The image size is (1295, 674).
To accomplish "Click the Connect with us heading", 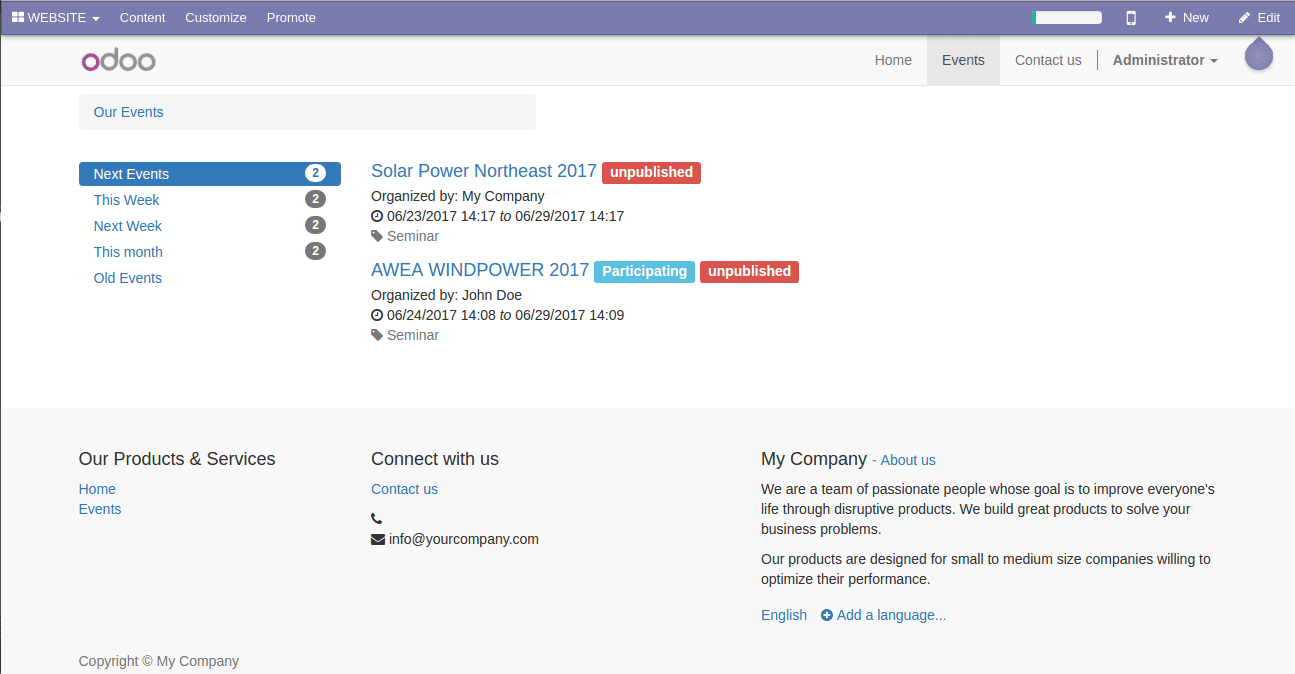I will [435, 459].
